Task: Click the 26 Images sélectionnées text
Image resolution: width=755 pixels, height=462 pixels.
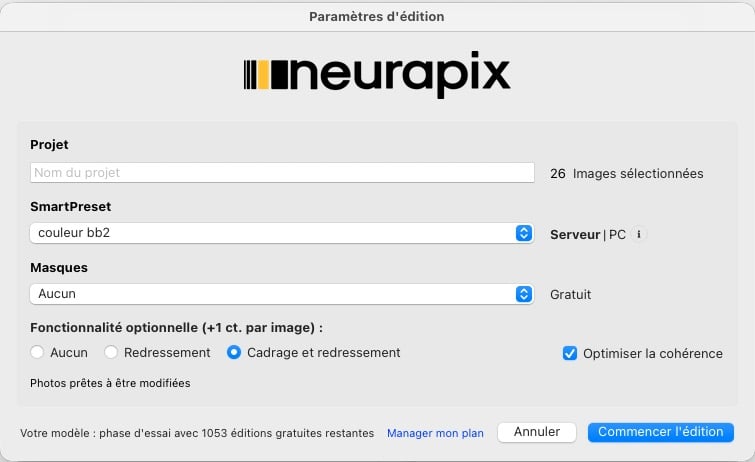Action: 626,173
